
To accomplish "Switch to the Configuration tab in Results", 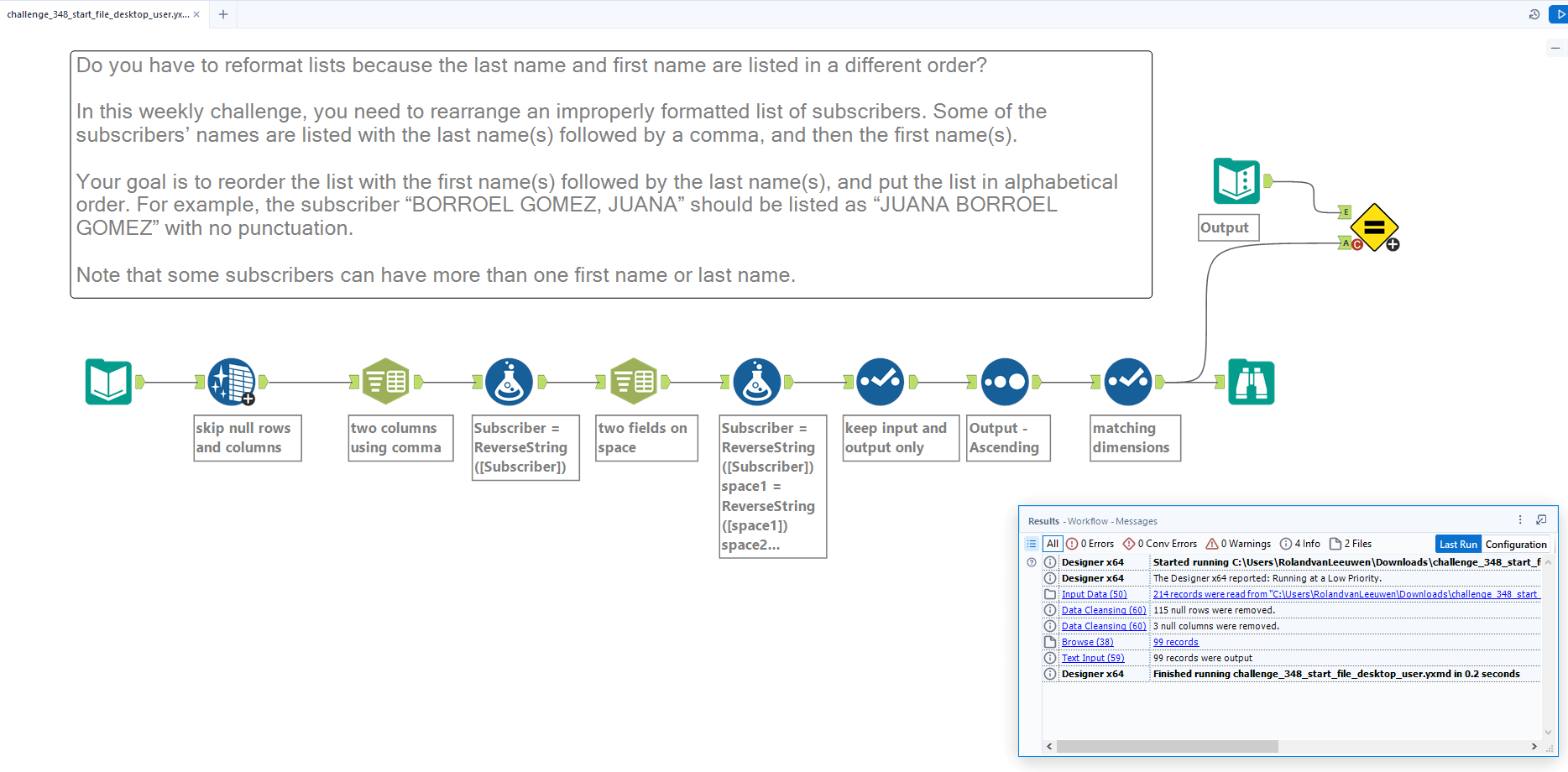I will point(1516,544).
